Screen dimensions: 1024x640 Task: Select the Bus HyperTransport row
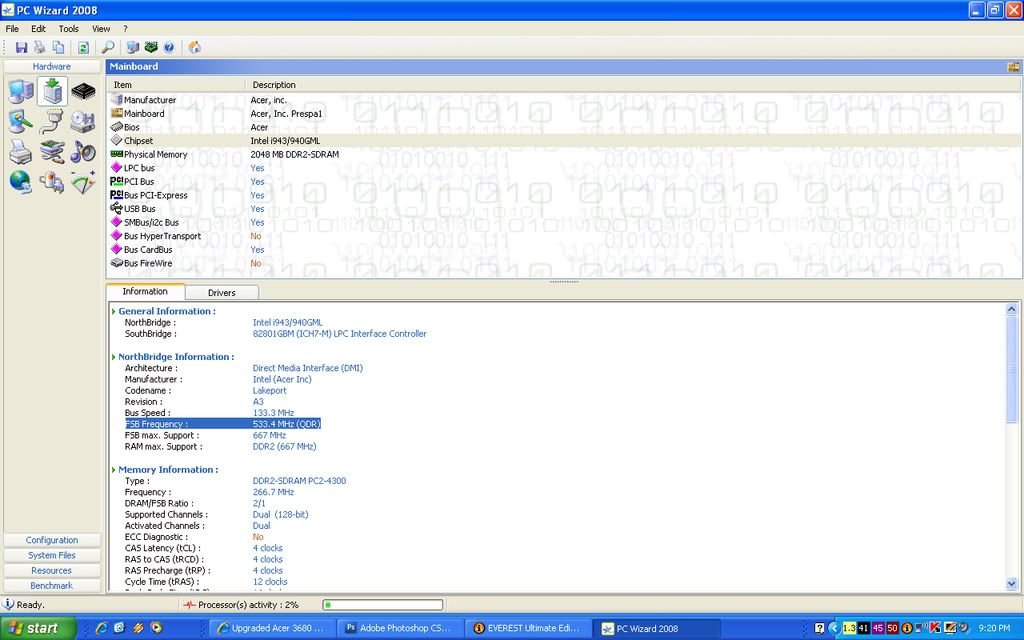tap(564, 236)
